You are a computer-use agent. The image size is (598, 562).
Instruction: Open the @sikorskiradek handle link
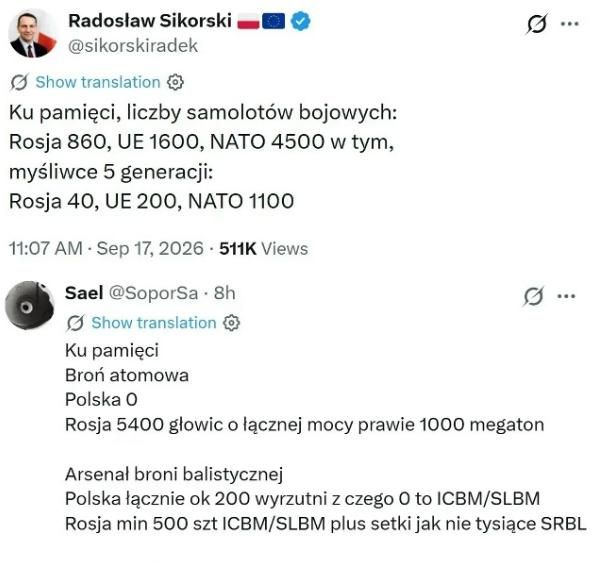click(x=133, y=46)
